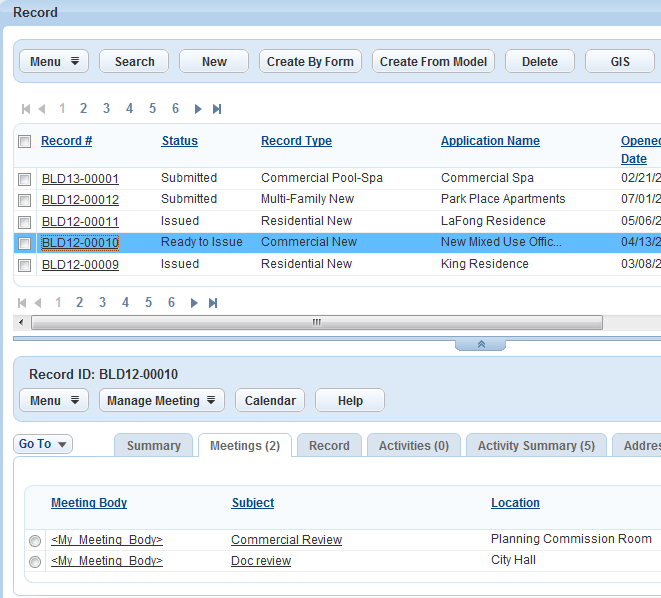Viewport: 661px width, 598px height.
Task: Jump to last page in top pagination
Action: [x=217, y=109]
